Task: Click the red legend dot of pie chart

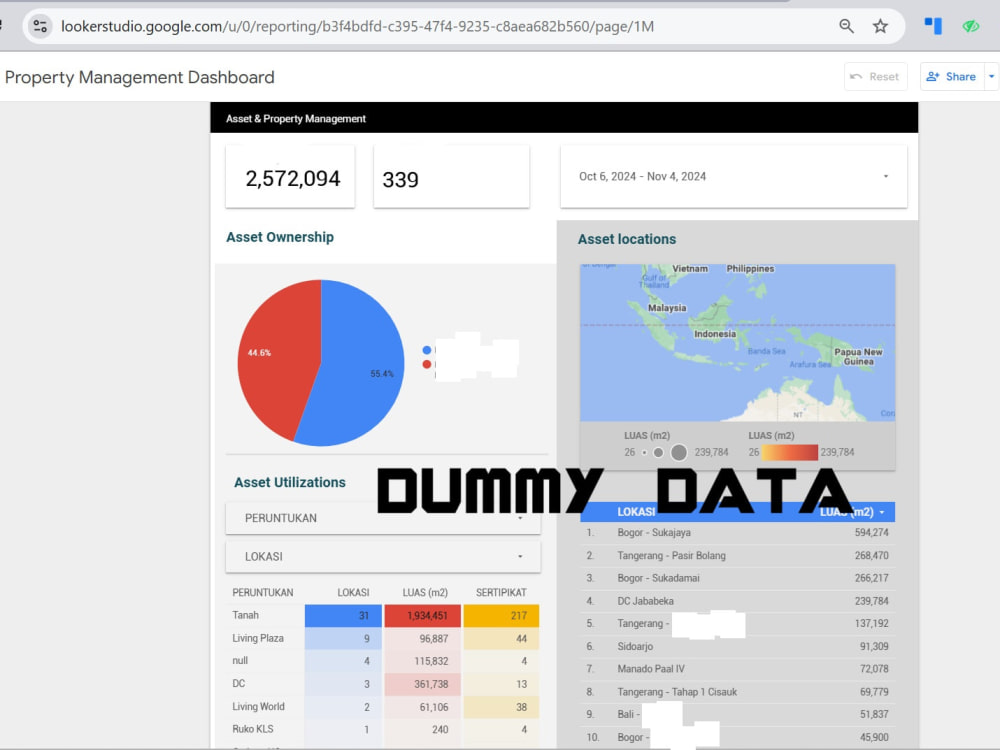Action: (427, 364)
